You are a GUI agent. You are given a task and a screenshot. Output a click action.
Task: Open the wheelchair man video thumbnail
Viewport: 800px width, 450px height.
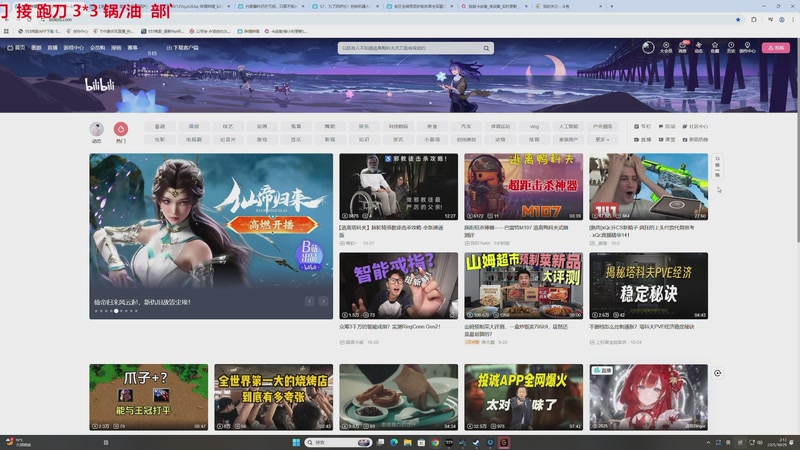[x=398, y=187]
